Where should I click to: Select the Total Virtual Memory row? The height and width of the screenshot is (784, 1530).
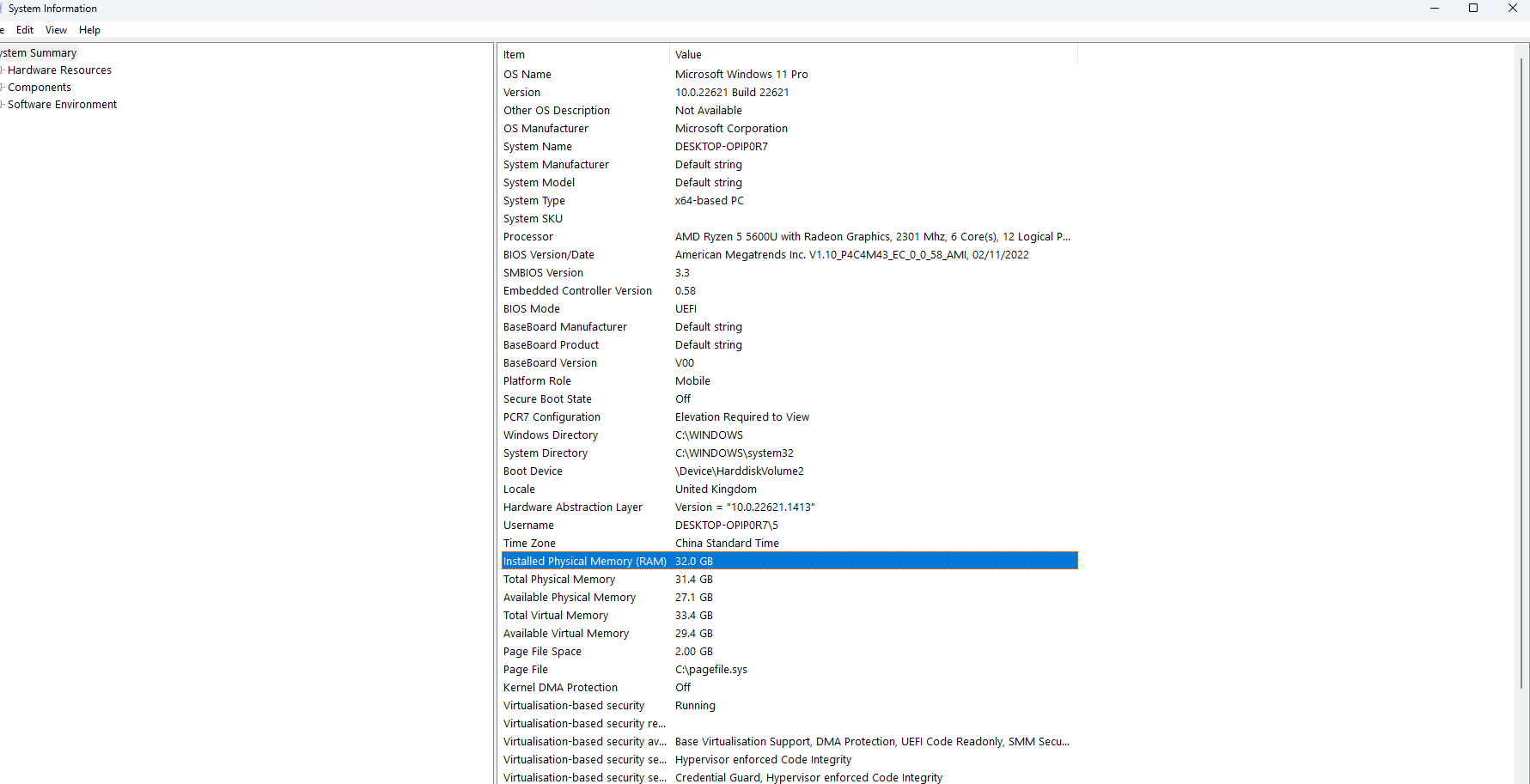(789, 616)
